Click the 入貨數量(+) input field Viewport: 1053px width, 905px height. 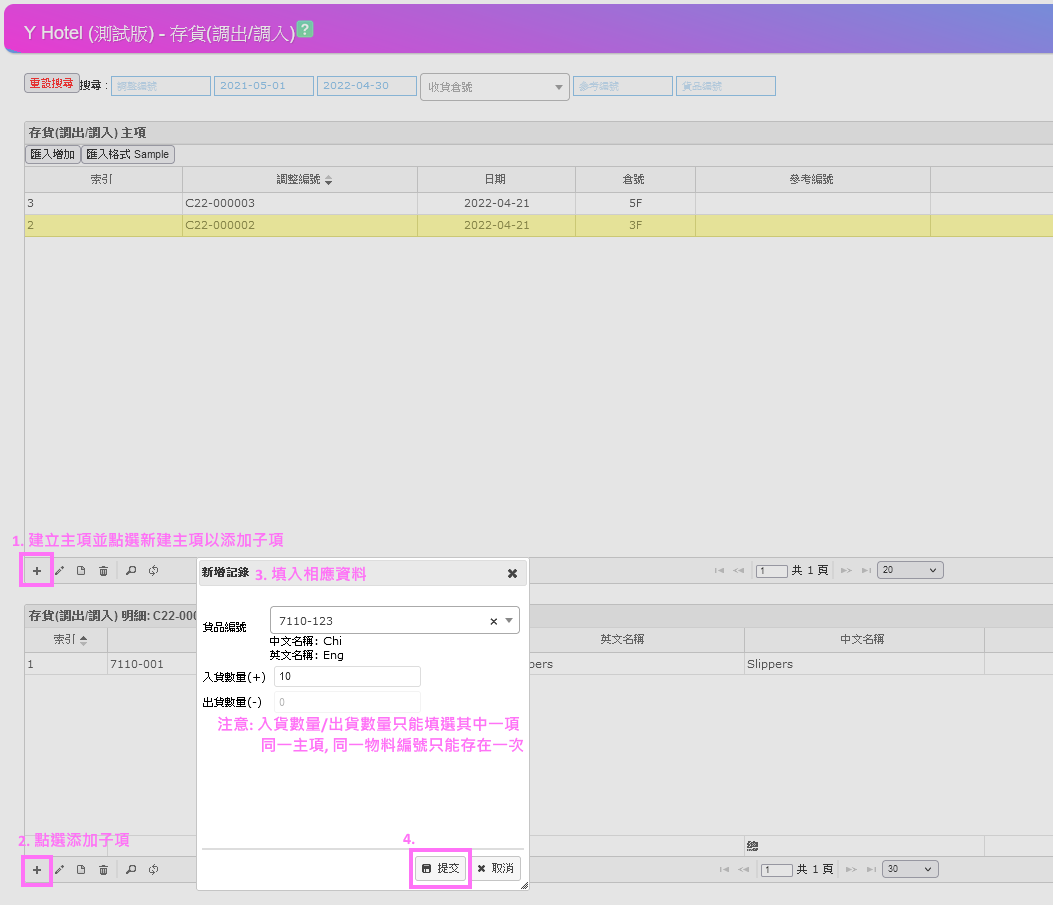tap(346, 677)
